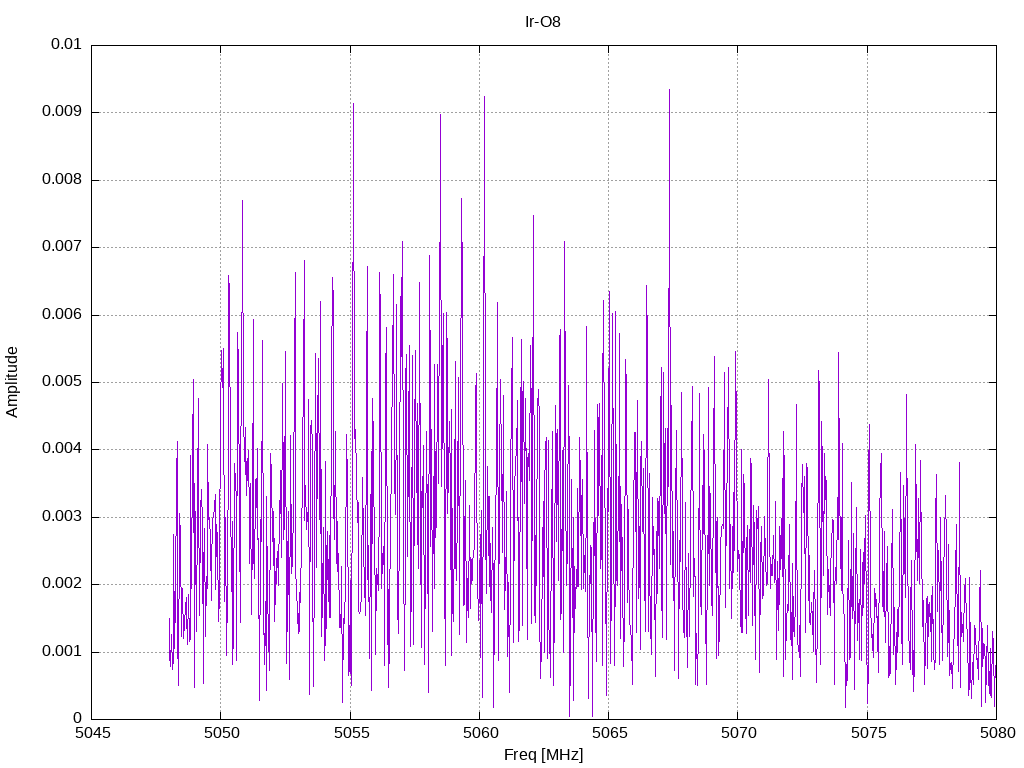
Task: Click the y-axis tick label 0.003
Action: (x=62, y=517)
